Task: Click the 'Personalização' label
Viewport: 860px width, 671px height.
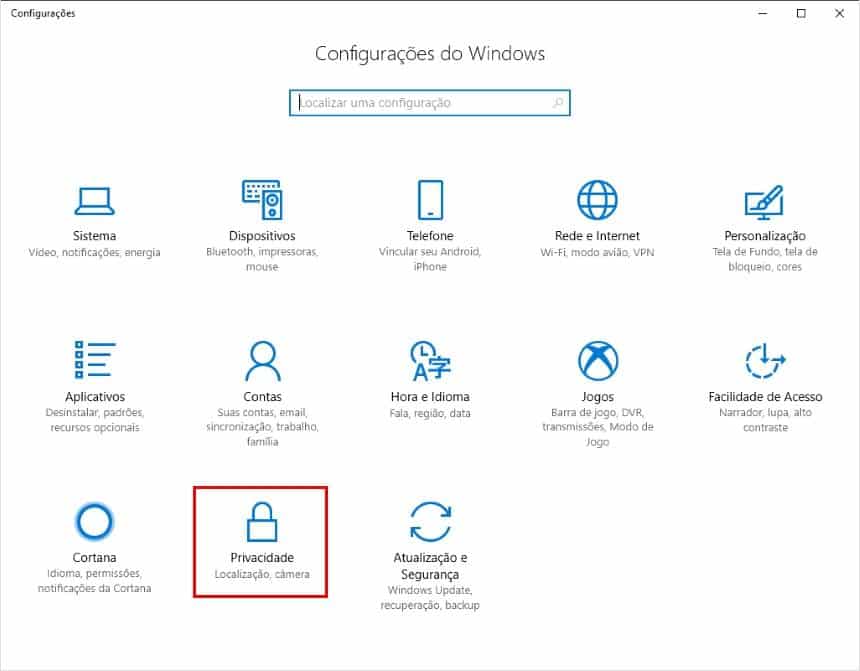Action: click(x=765, y=236)
